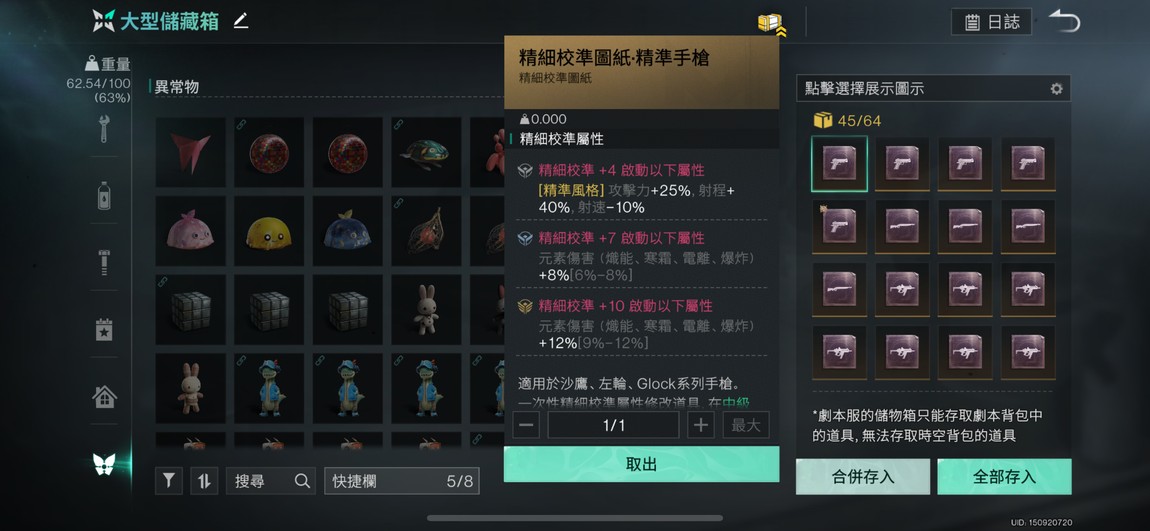Select the bottle consumables category icon

pyautogui.click(x=104, y=196)
